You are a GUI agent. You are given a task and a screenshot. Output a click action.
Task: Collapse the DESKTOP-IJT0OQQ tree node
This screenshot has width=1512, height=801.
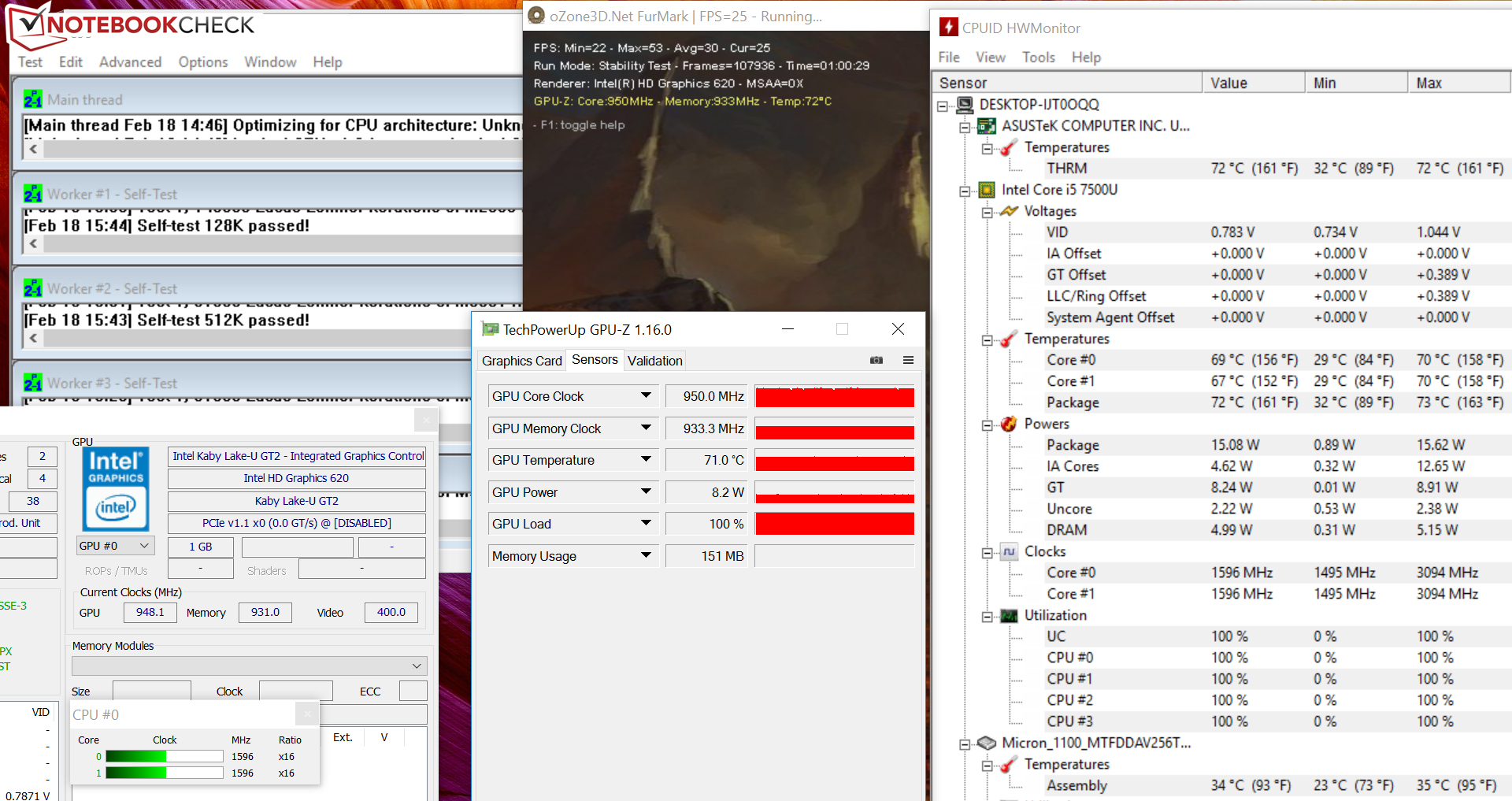943,106
